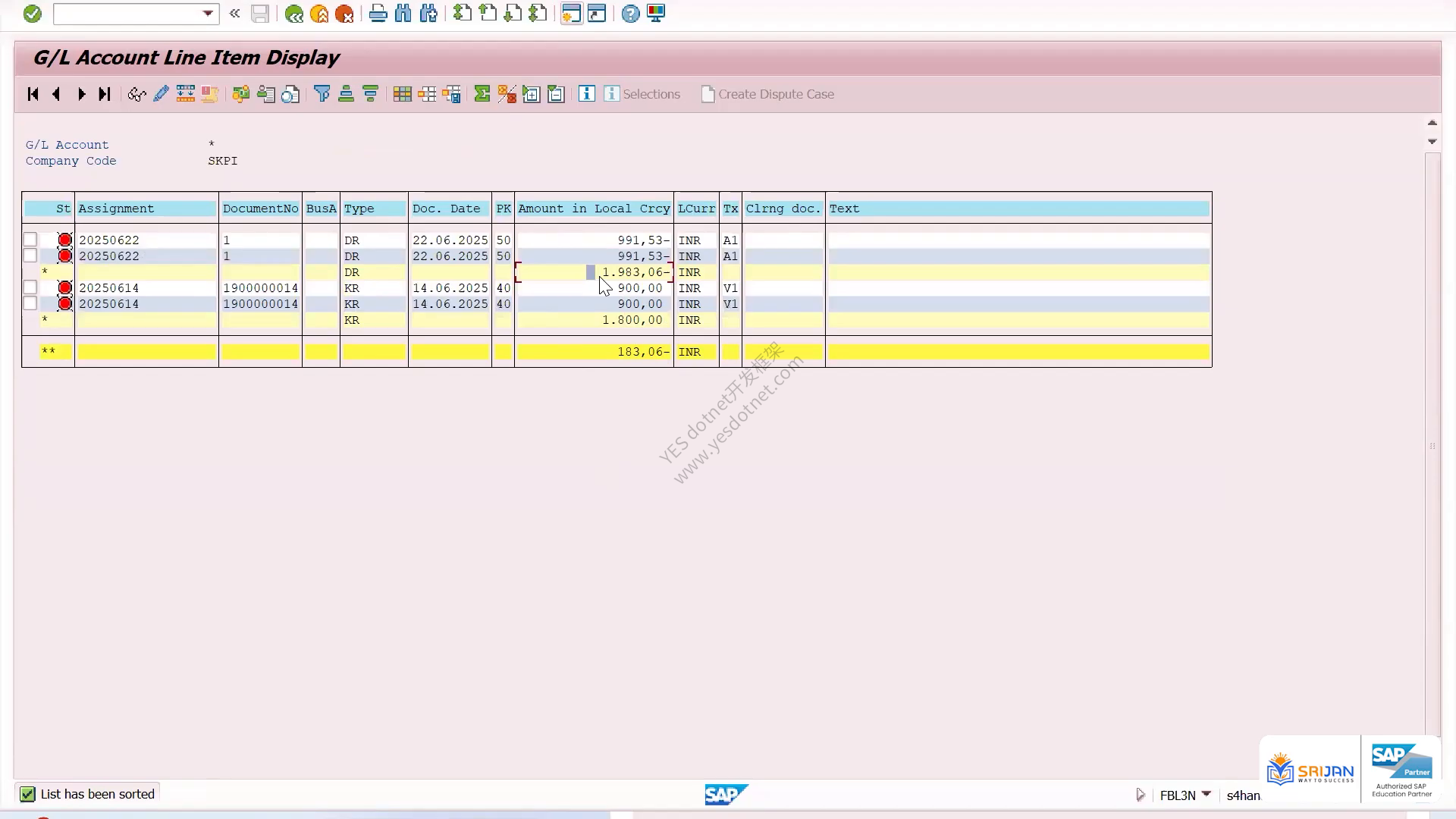Image resolution: width=1456 pixels, height=819 pixels.
Task: Click the Select Layout icon
Action: point(427,94)
